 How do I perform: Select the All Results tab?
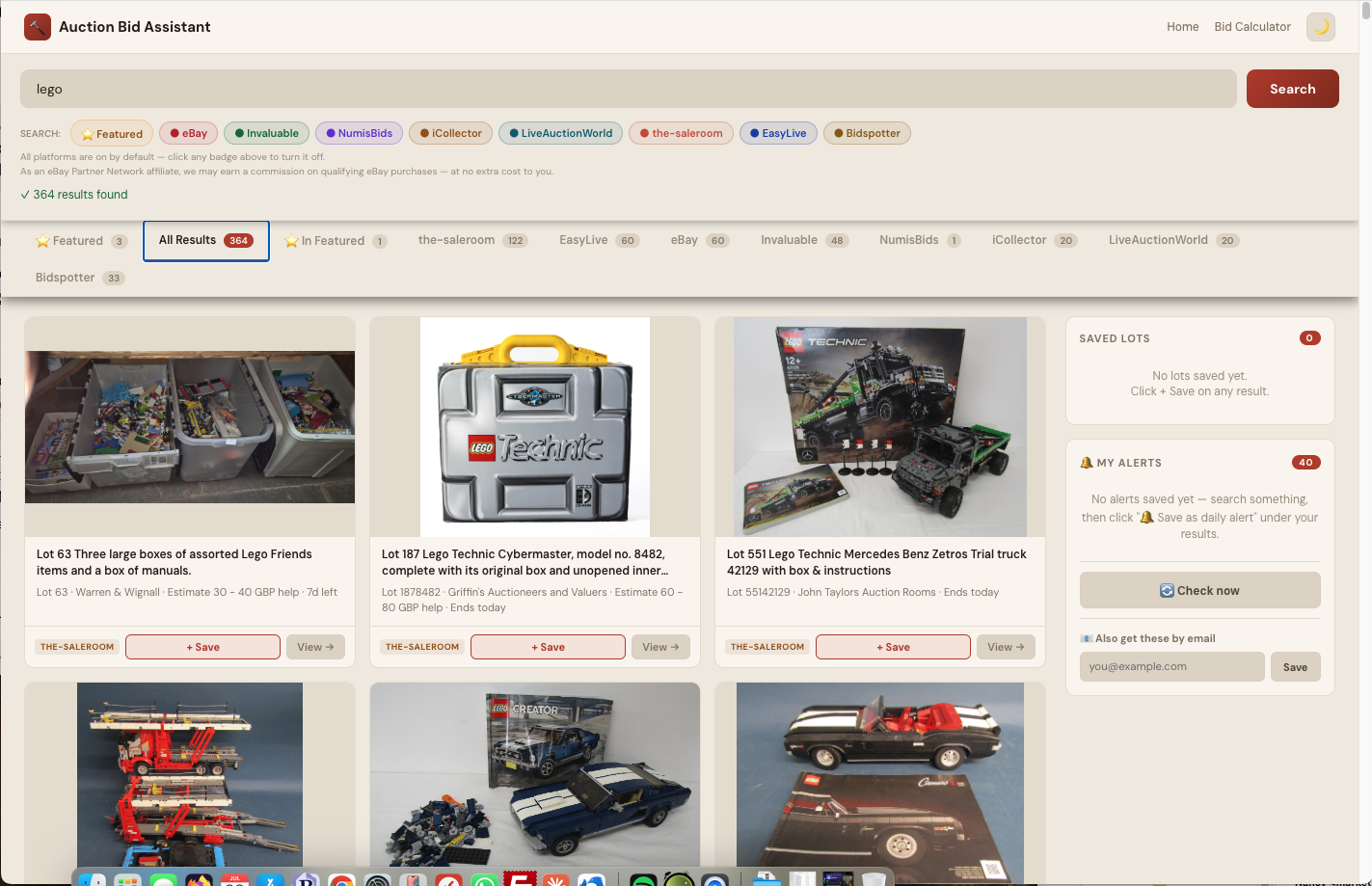tap(206, 241)
